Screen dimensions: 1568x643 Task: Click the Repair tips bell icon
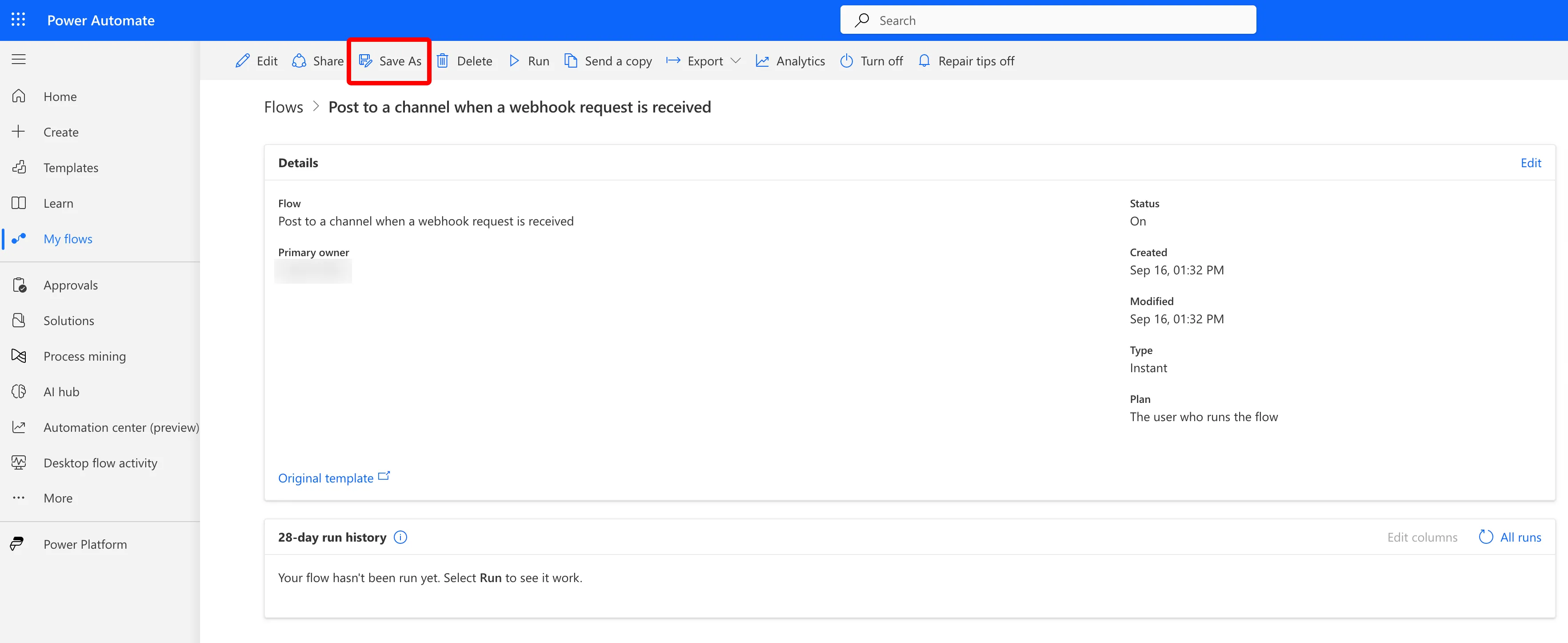[924, 61]
